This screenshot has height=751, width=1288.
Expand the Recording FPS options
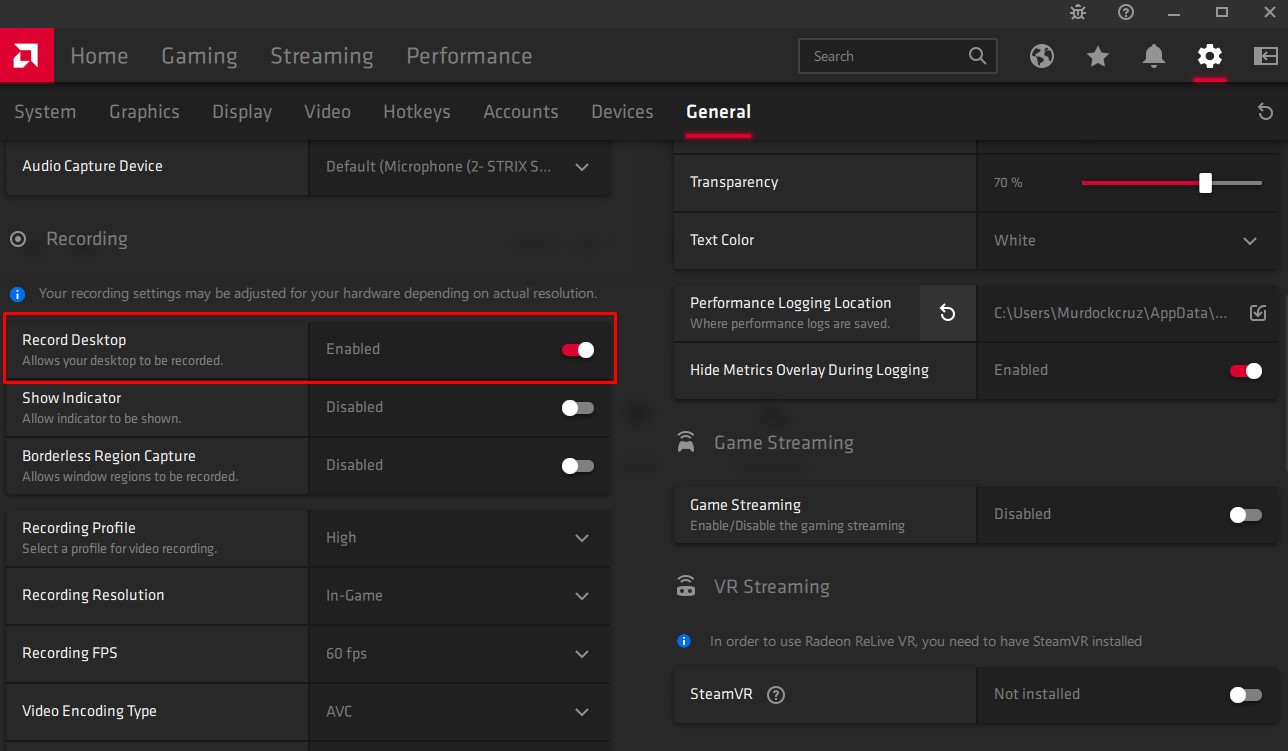[x=582, y=654]
